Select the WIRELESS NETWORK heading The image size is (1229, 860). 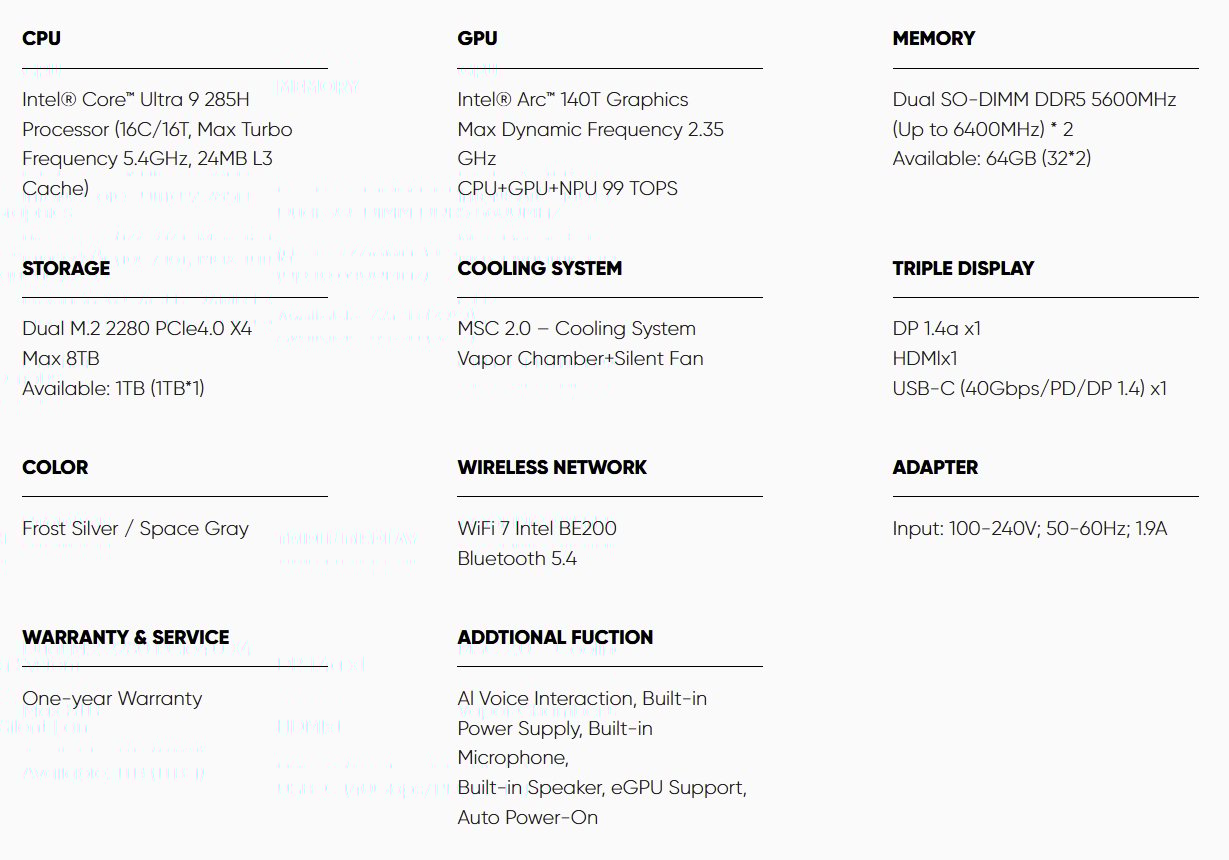click(x=552, y=467)
